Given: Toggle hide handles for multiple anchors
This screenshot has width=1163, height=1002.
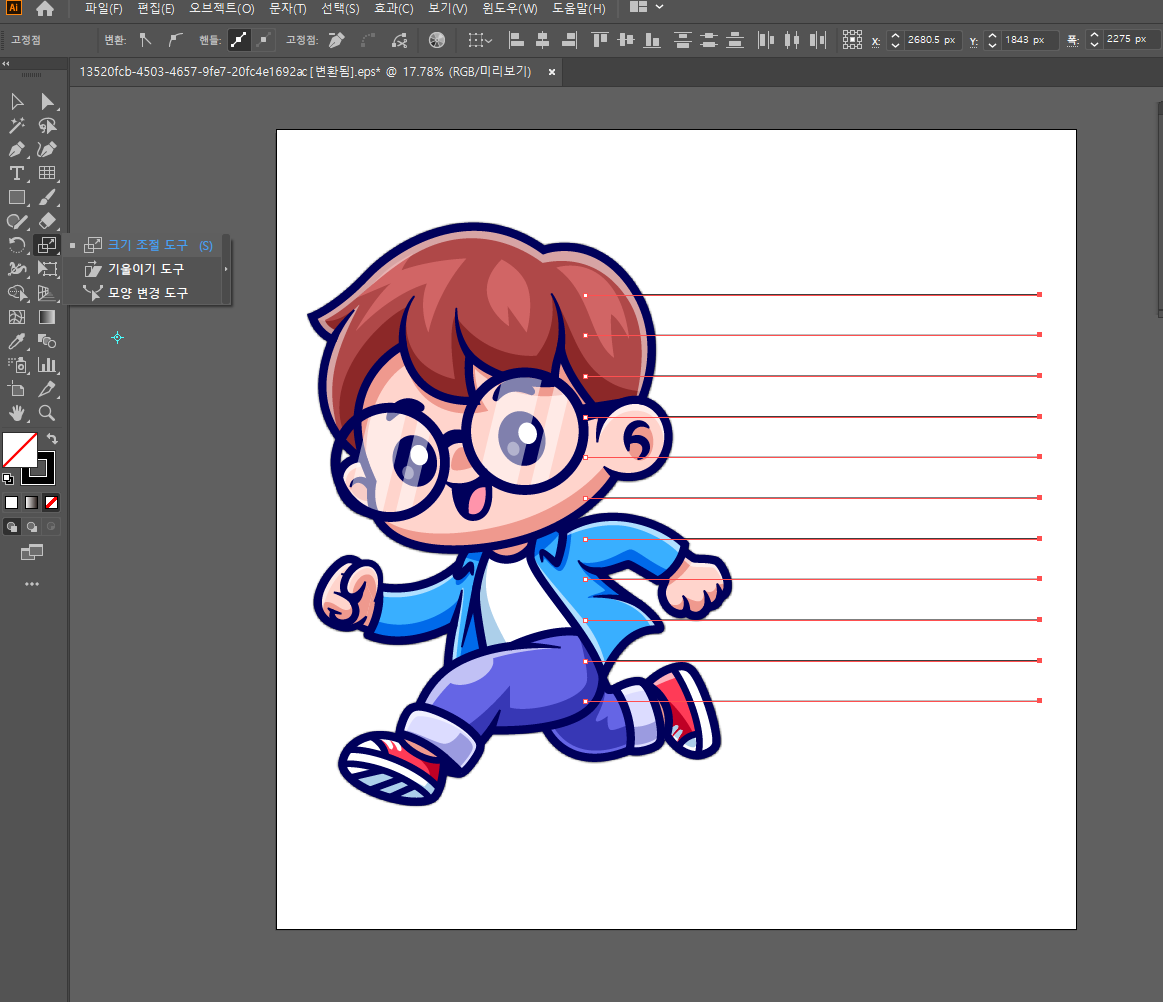Looking at the screenshot, I should 263,40.
